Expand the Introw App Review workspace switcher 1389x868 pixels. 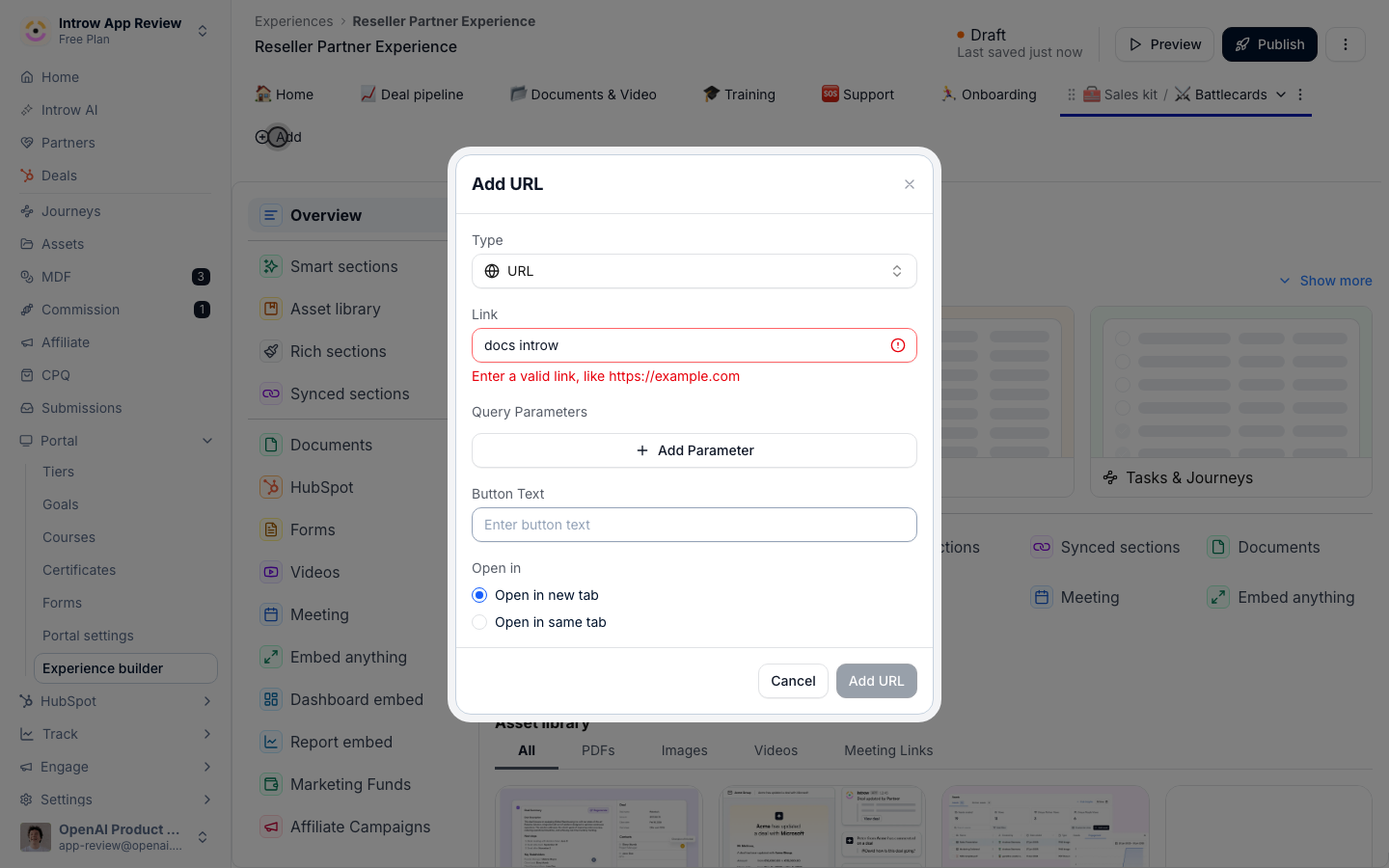tap(203, 31)
